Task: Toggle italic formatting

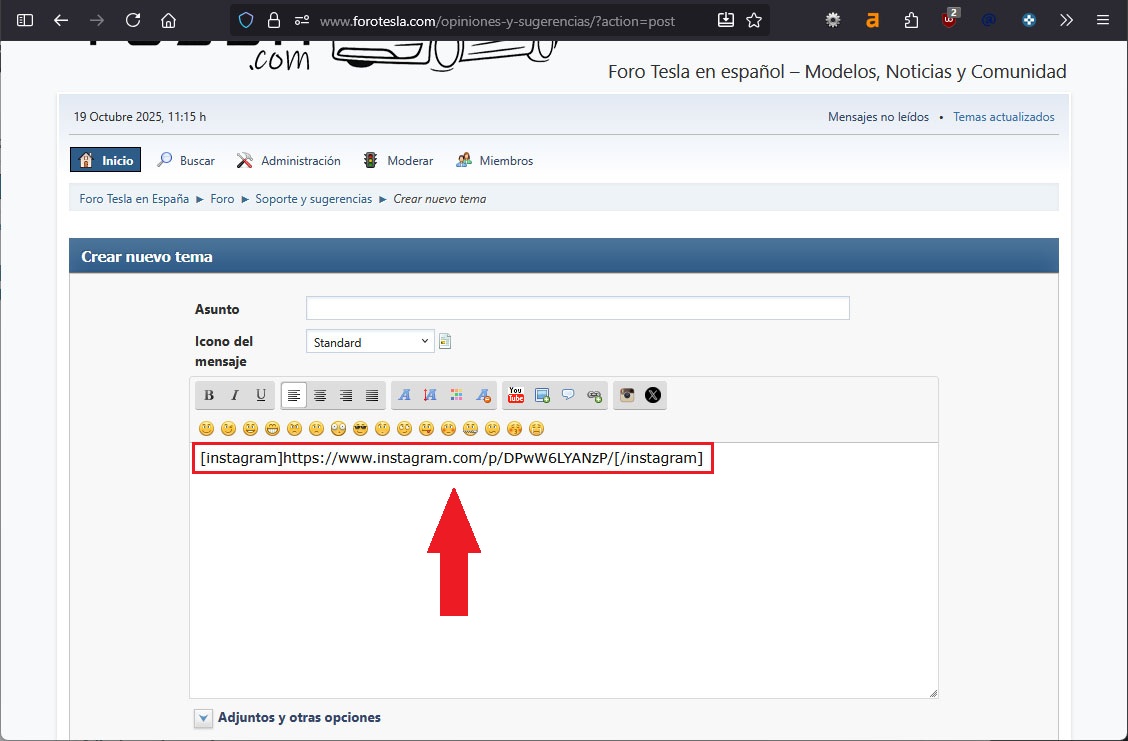Action: click(x=235, y=395)
